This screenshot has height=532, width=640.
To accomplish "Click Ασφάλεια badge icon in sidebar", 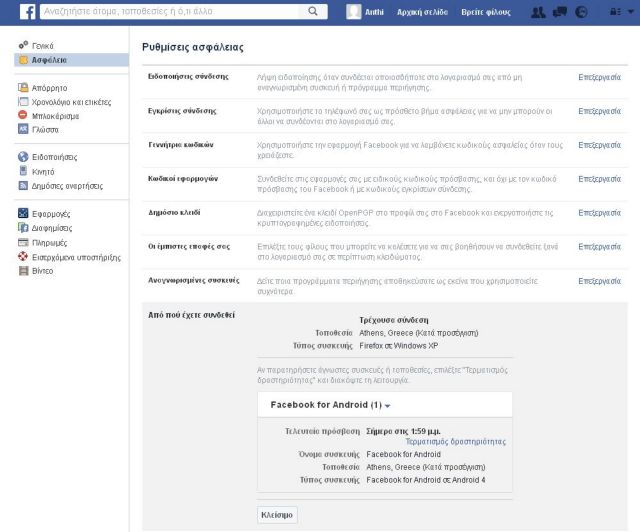I will (x=24, y=60).
